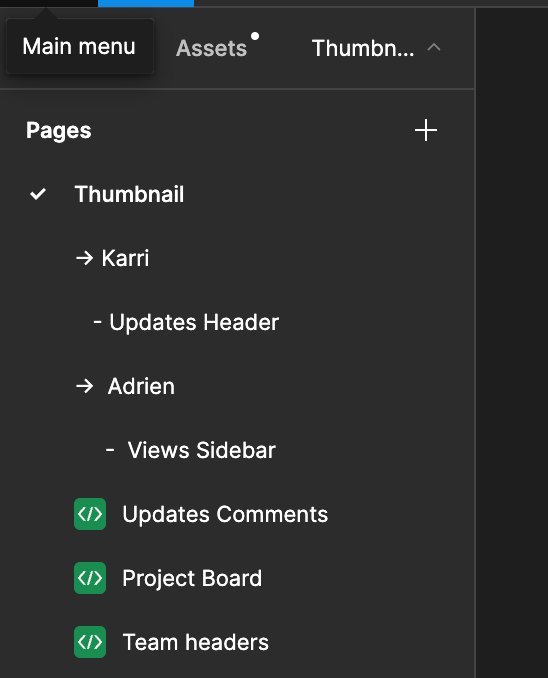Click the arrow icon before Karri

click(84, 258)
